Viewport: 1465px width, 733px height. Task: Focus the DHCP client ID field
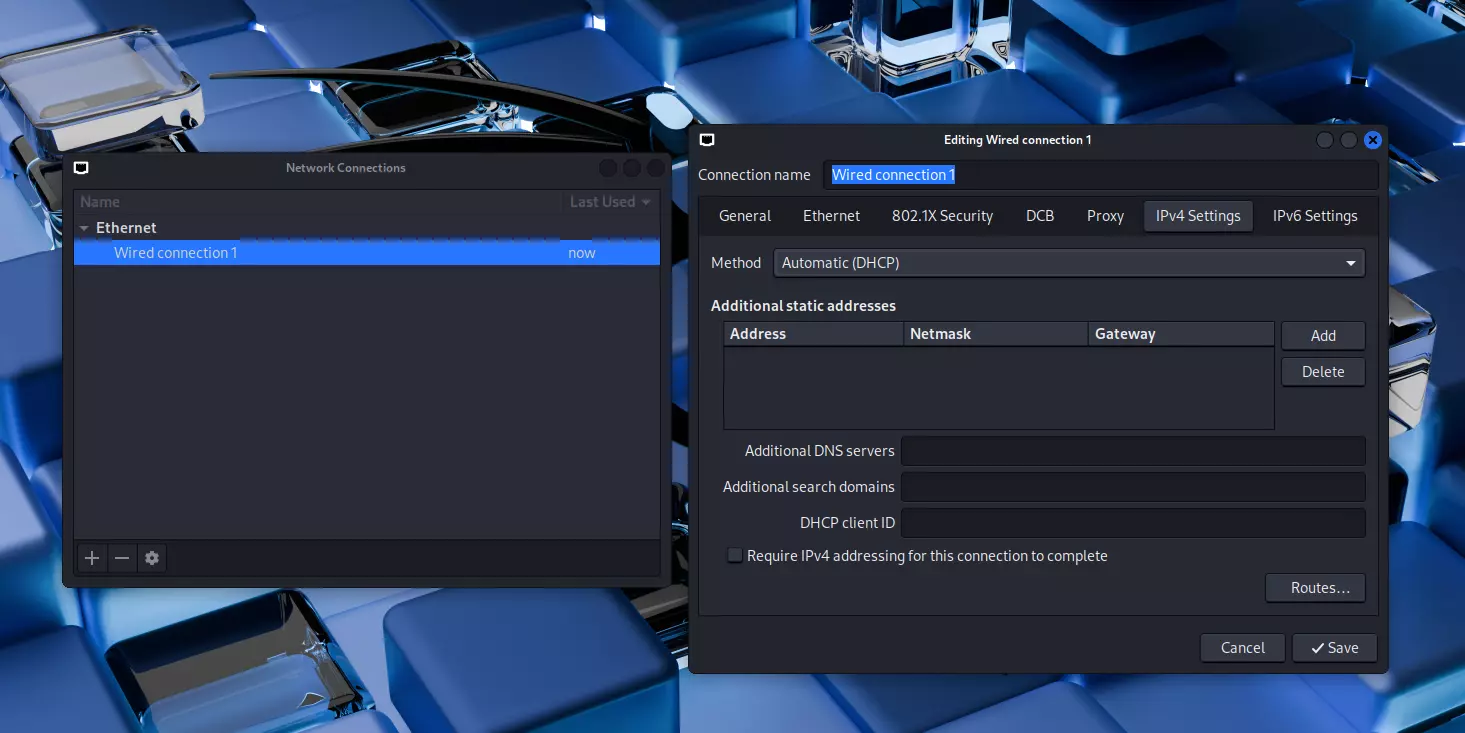(x=1132, y=523)
